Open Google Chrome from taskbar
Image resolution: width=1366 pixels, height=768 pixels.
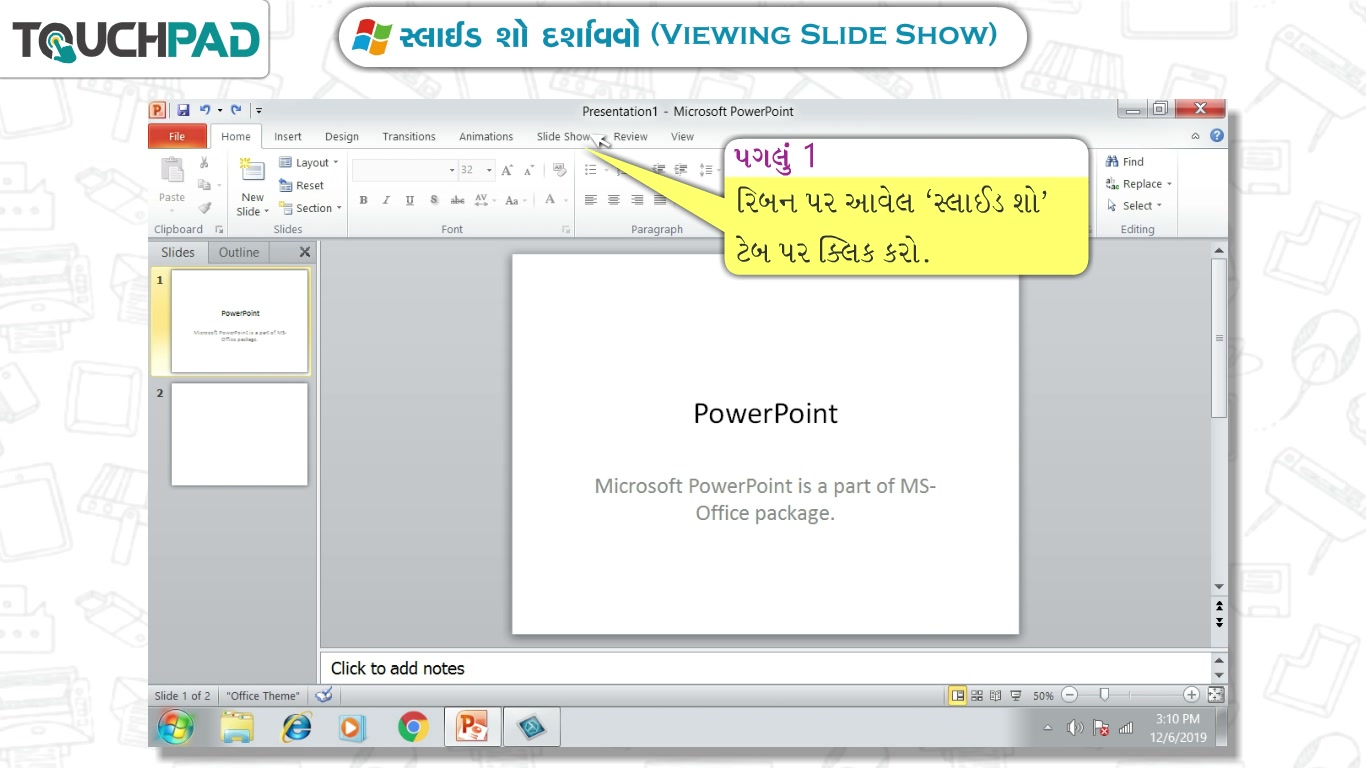point(413,727)
